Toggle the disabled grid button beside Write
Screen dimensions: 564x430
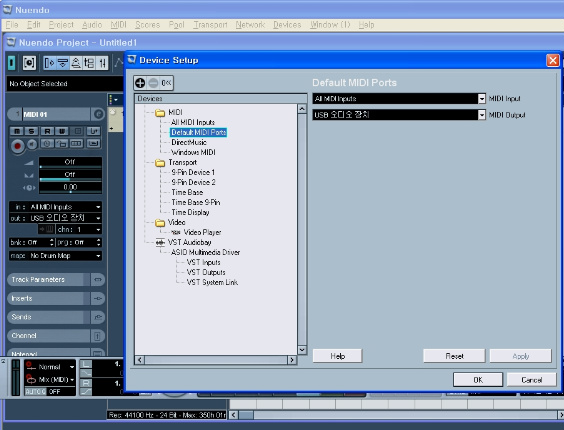[78, 131]
